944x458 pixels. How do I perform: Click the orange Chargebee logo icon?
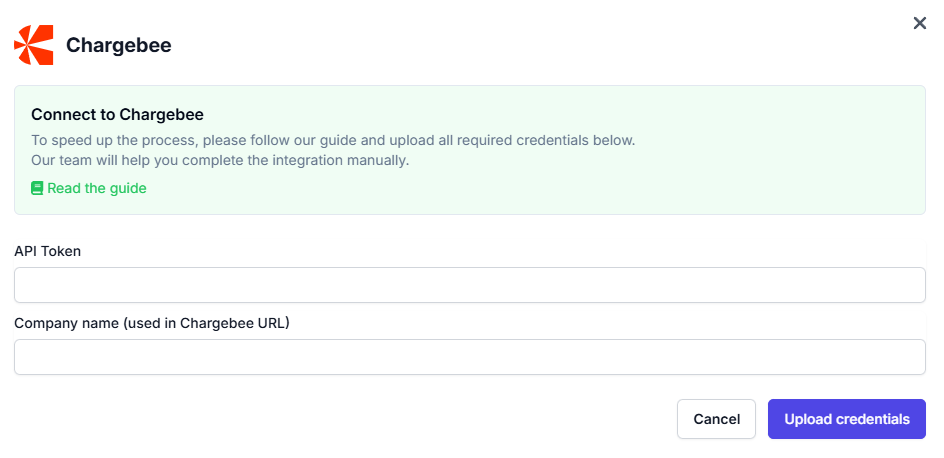tap(34, 45)
